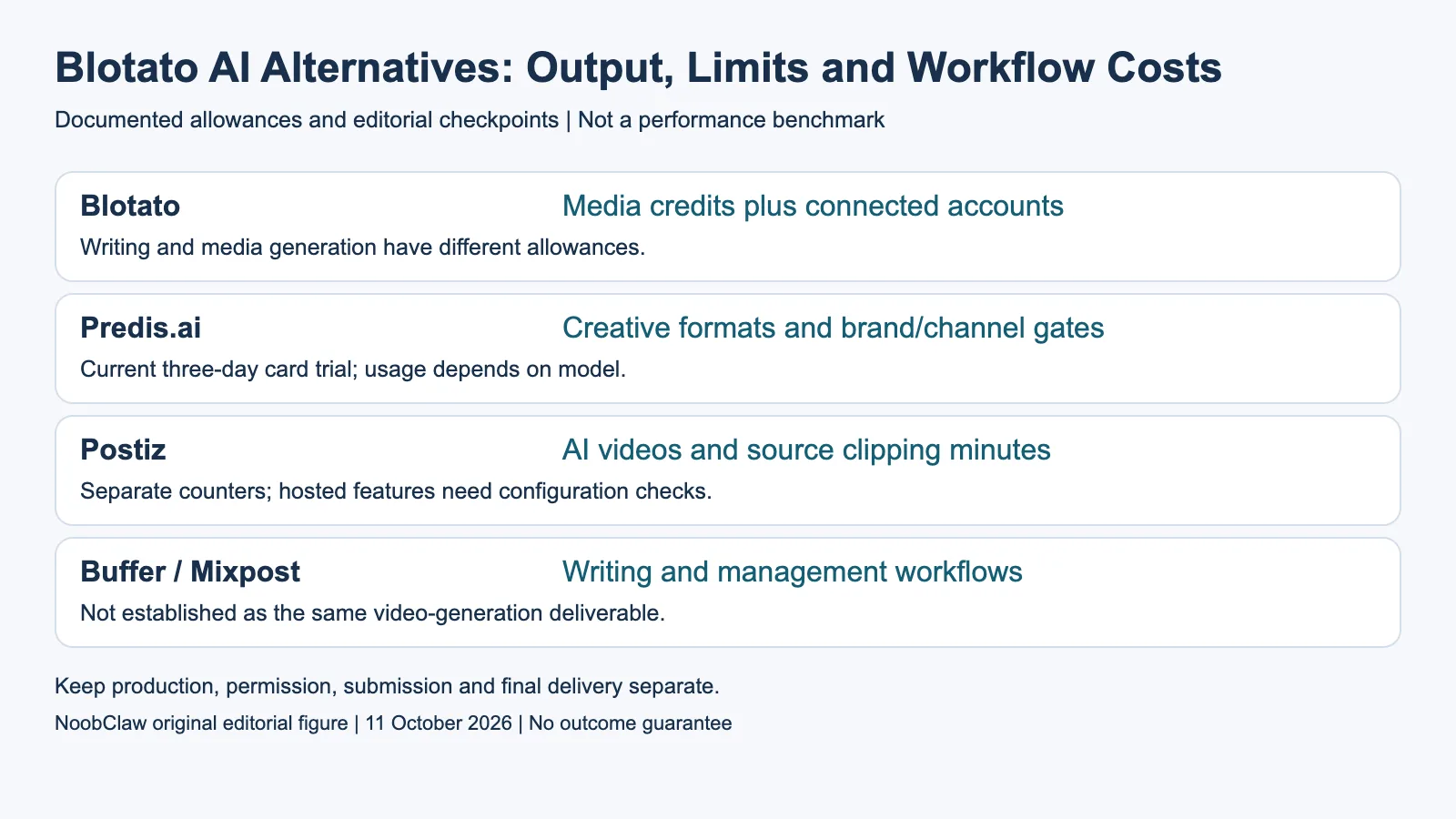The image size is (1456, 819).
Task: Click 'Writing and management workflows'
Action: coord(792,571)
